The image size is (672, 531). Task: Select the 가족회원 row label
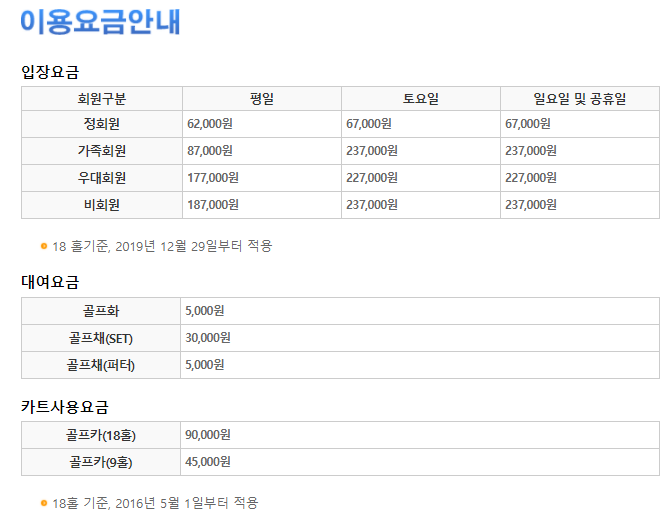click(102, 151)
